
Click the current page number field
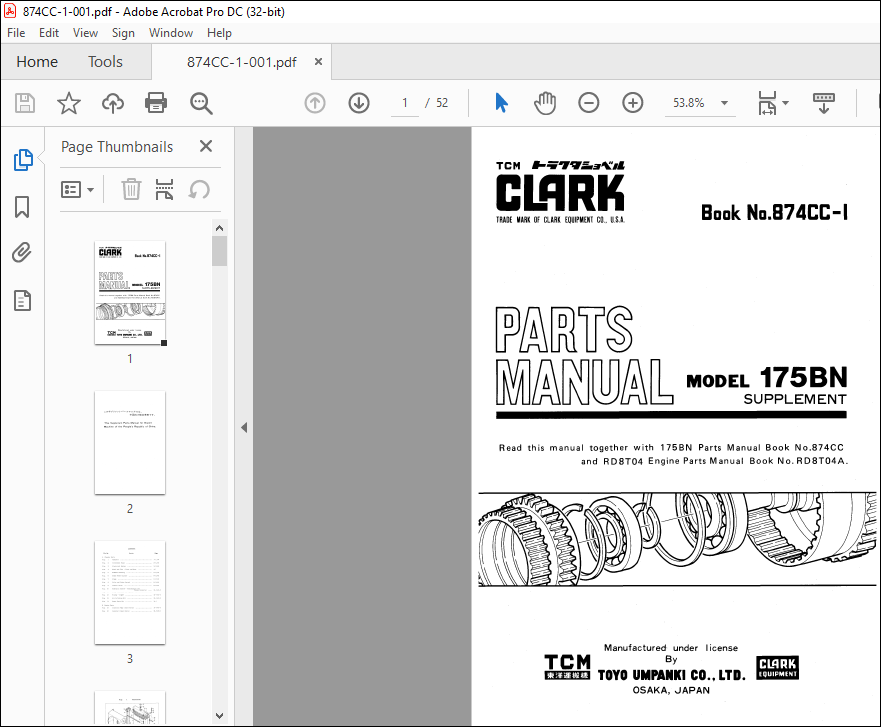coord(405,103)
